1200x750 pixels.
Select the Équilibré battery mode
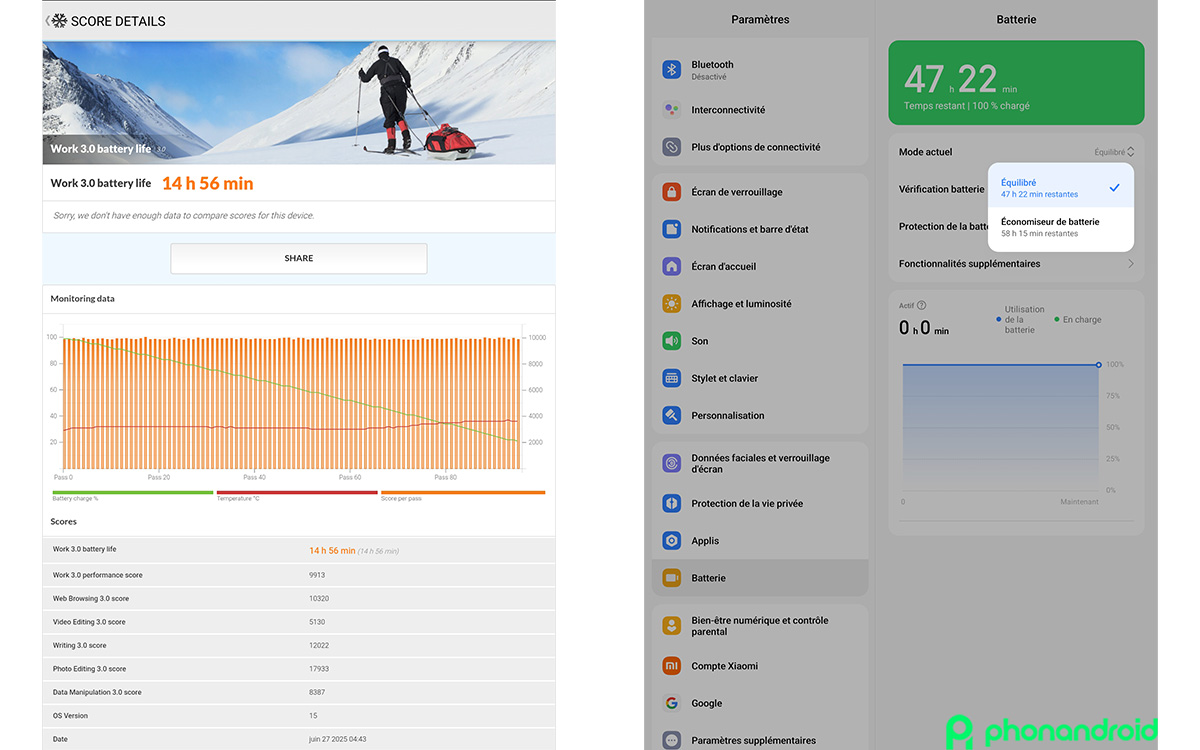[1040, 188]
